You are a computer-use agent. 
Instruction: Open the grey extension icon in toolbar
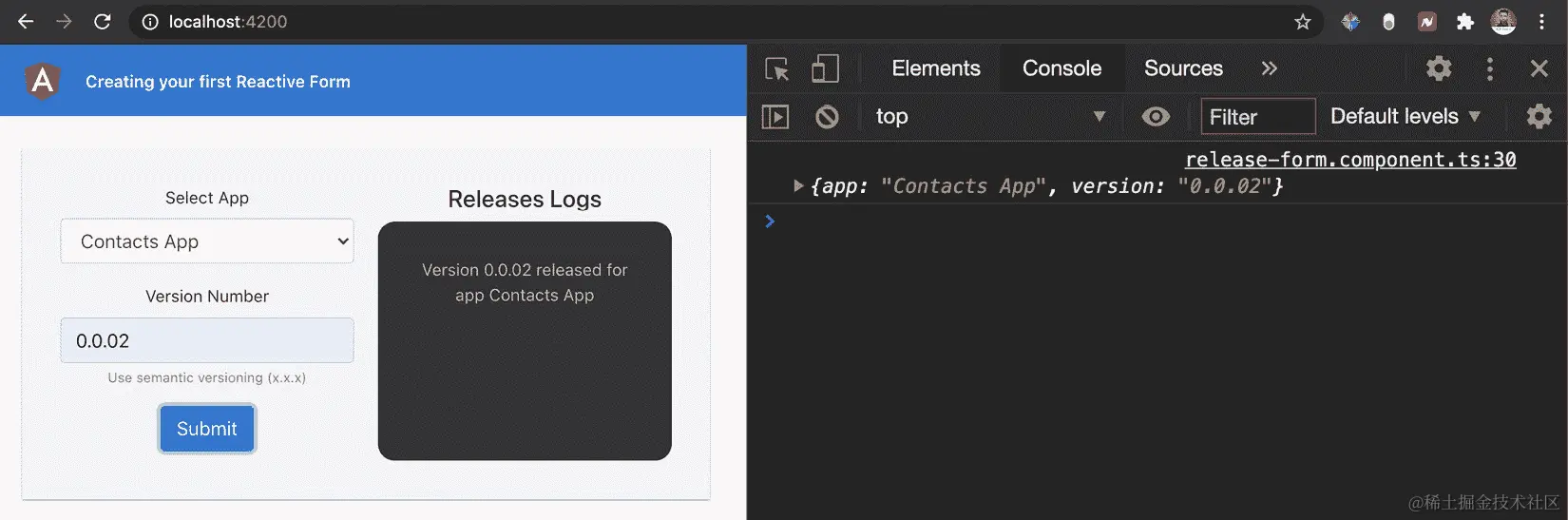pyautogui.click(x=1388, y=22)
